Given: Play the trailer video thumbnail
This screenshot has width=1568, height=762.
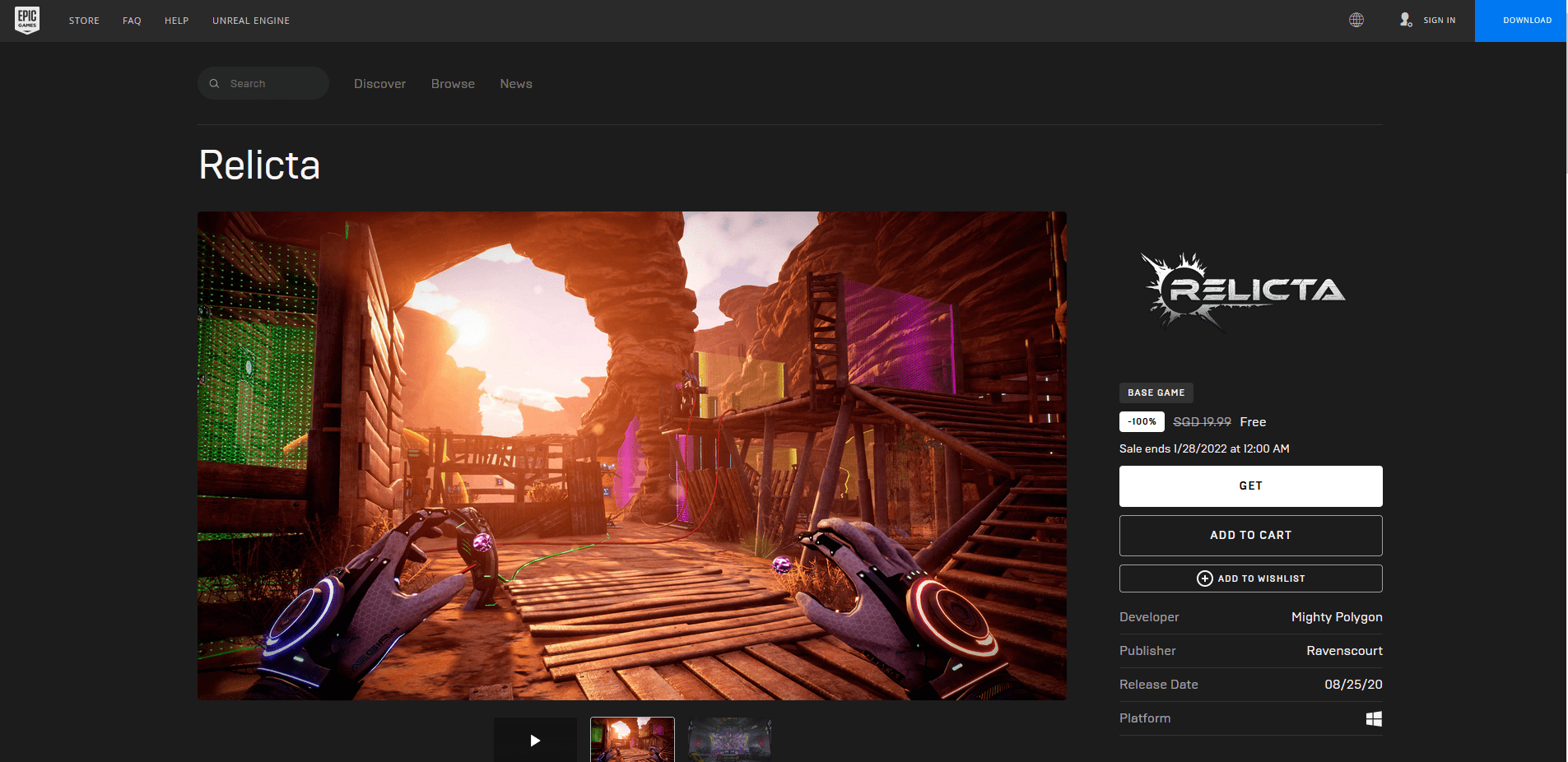Looking at the screenshot, I should click(535, 740).
